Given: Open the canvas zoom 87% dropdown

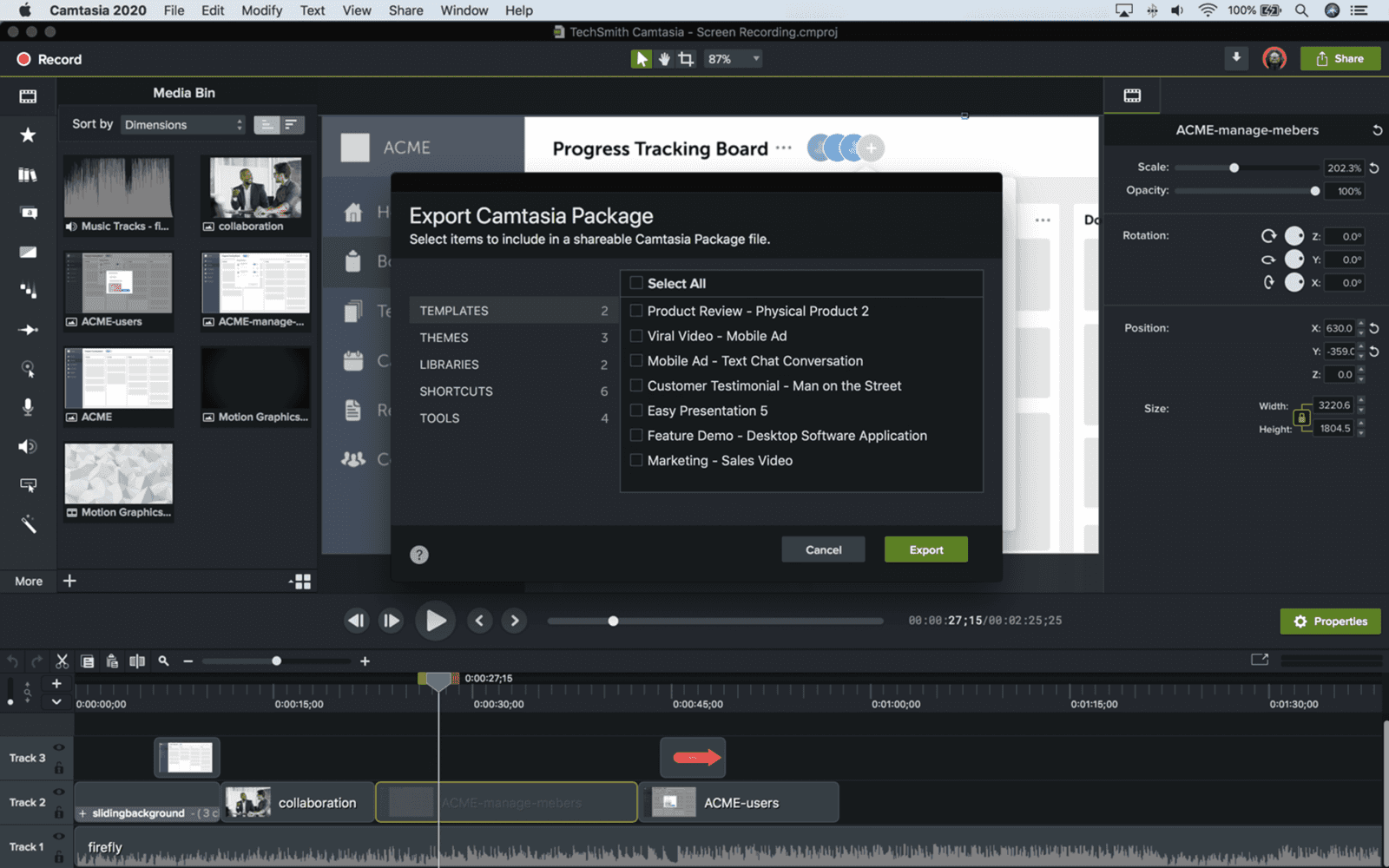Looking at the screenshot, I should [x=734, y=59].
